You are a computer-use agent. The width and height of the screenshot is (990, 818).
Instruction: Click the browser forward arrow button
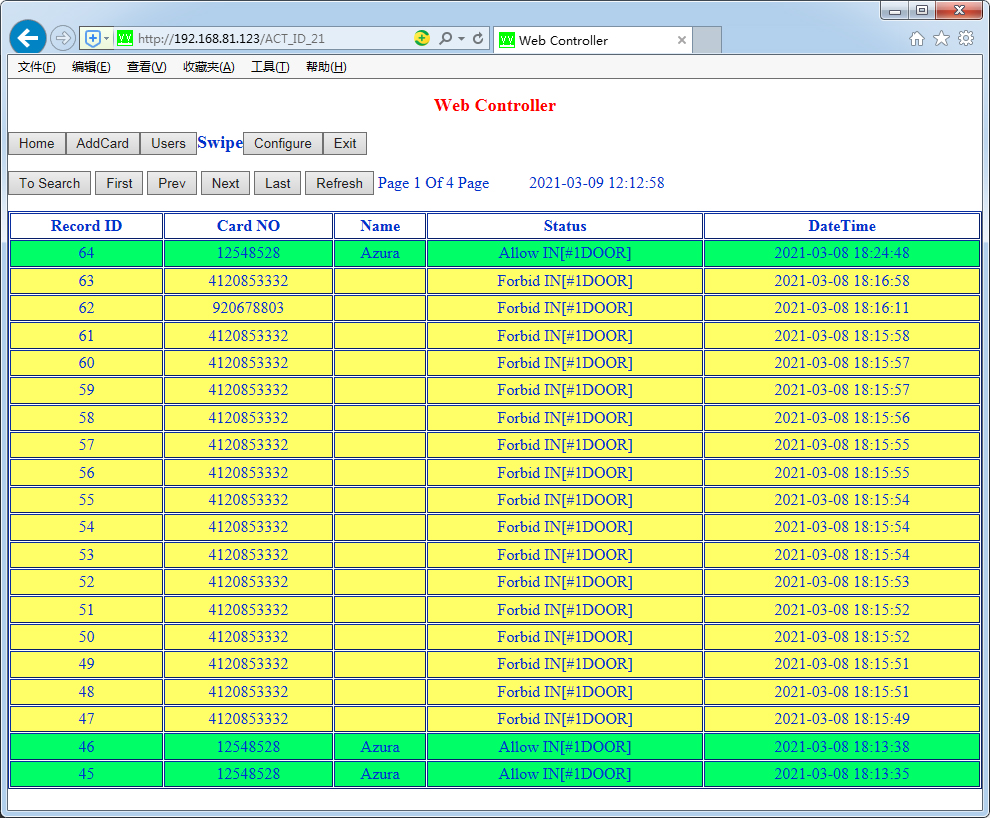click(63, 39)
